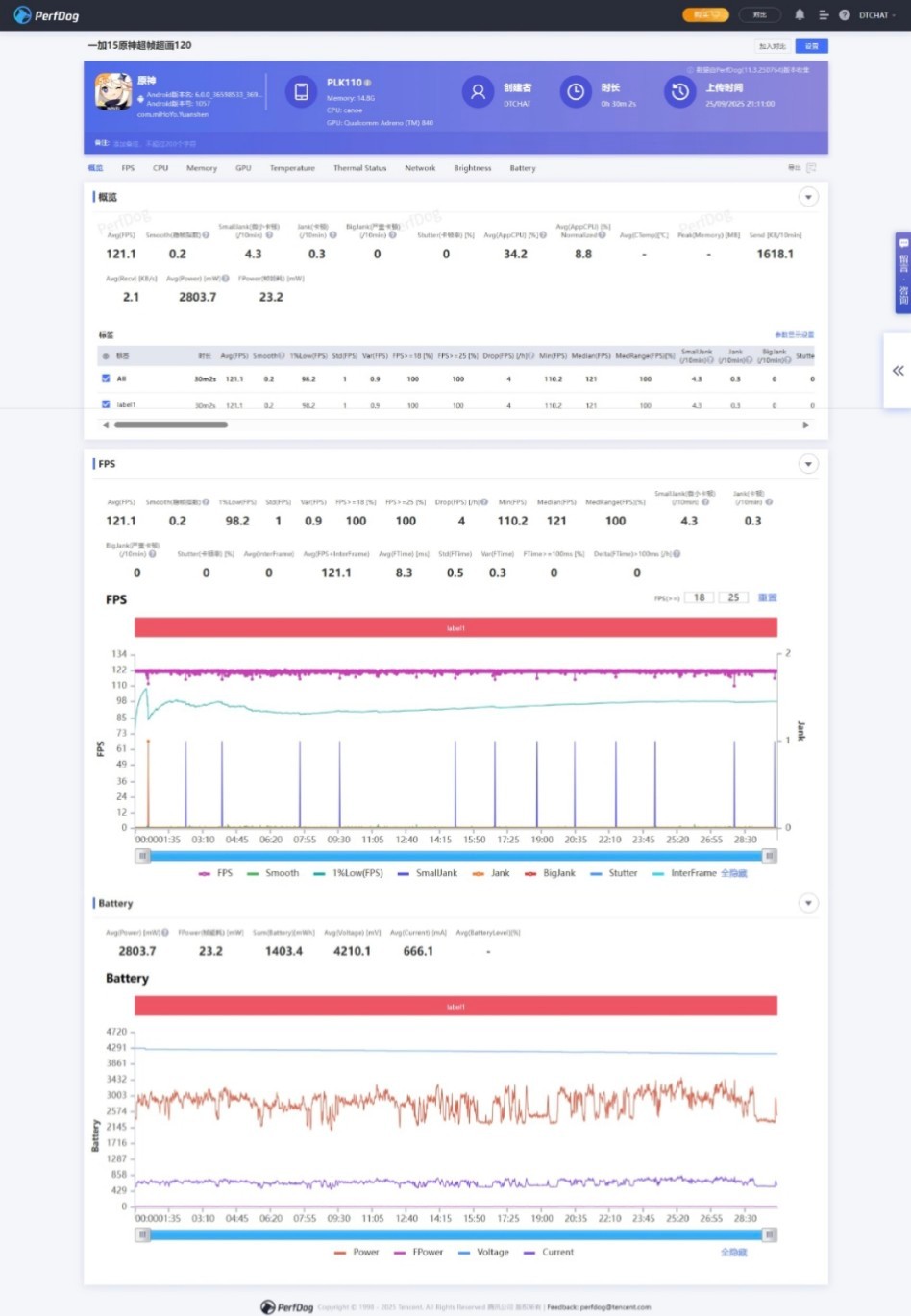Screen dimensions: 911x1316
Task: Click the label table right scroll arrow
Action: [x=805, y=425]
